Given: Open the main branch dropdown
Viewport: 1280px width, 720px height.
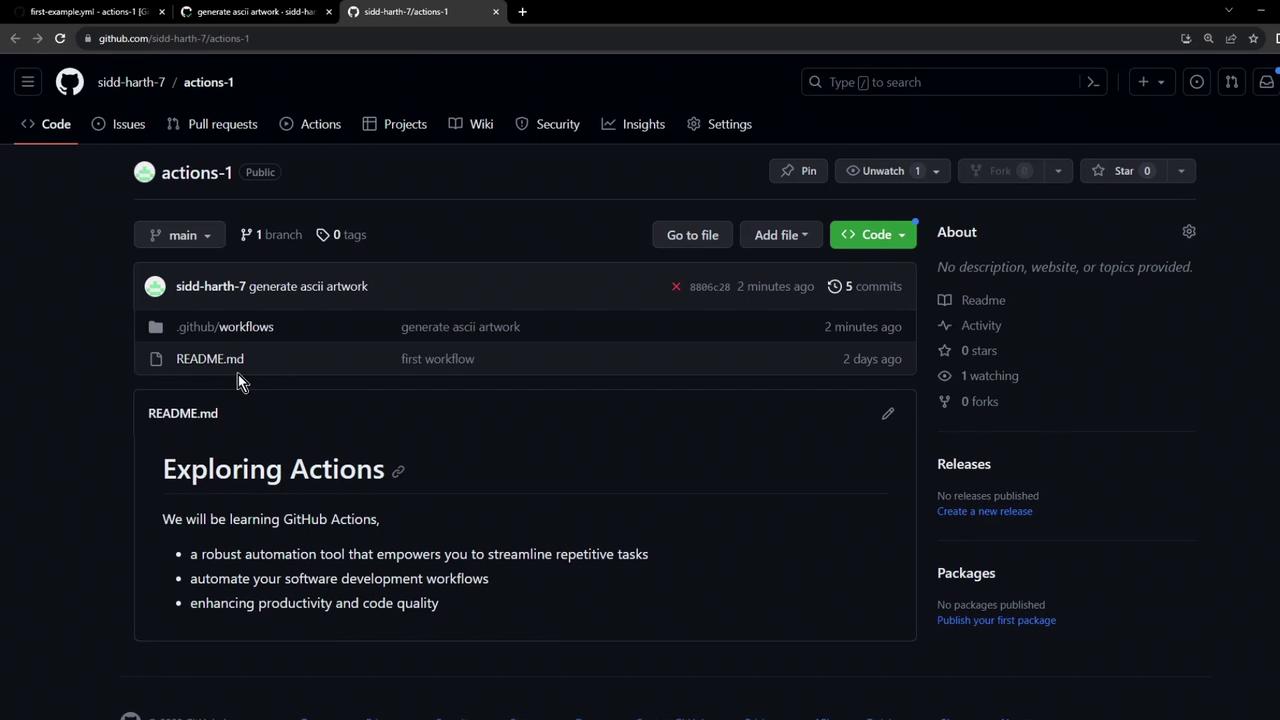Looking at the screenshot, I should [180, 235].
